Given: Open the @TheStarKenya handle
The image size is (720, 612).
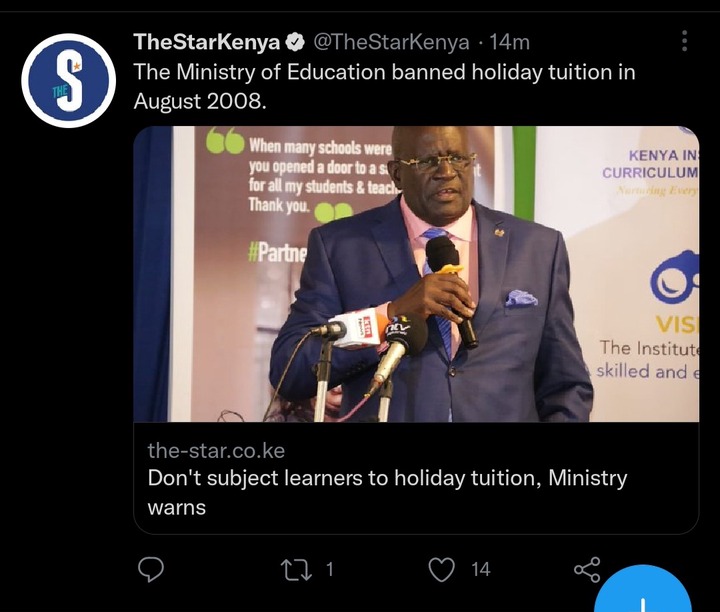Looking at the screenshot, I should click(391, 42).
